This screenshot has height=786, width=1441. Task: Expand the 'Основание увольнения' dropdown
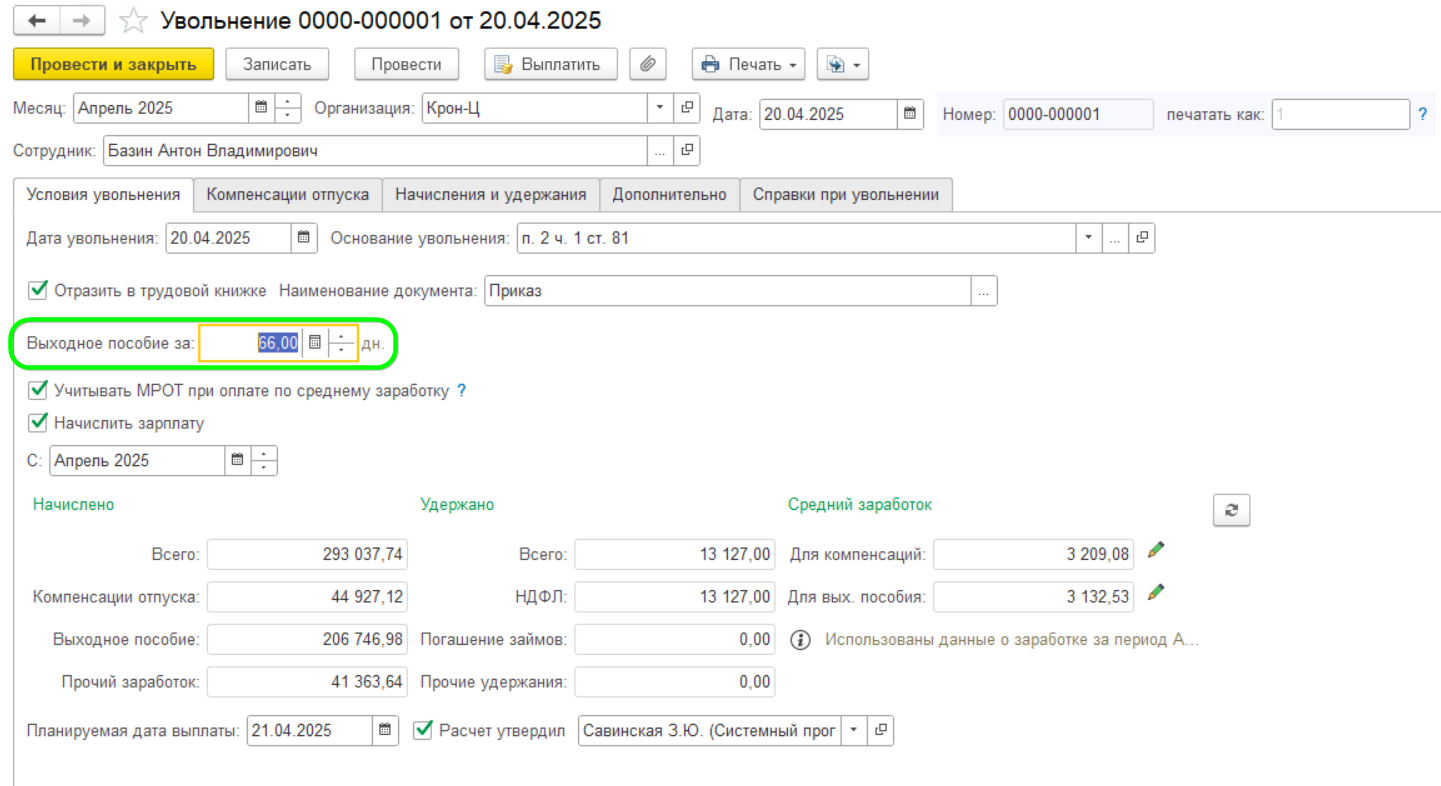point(1088,238)
